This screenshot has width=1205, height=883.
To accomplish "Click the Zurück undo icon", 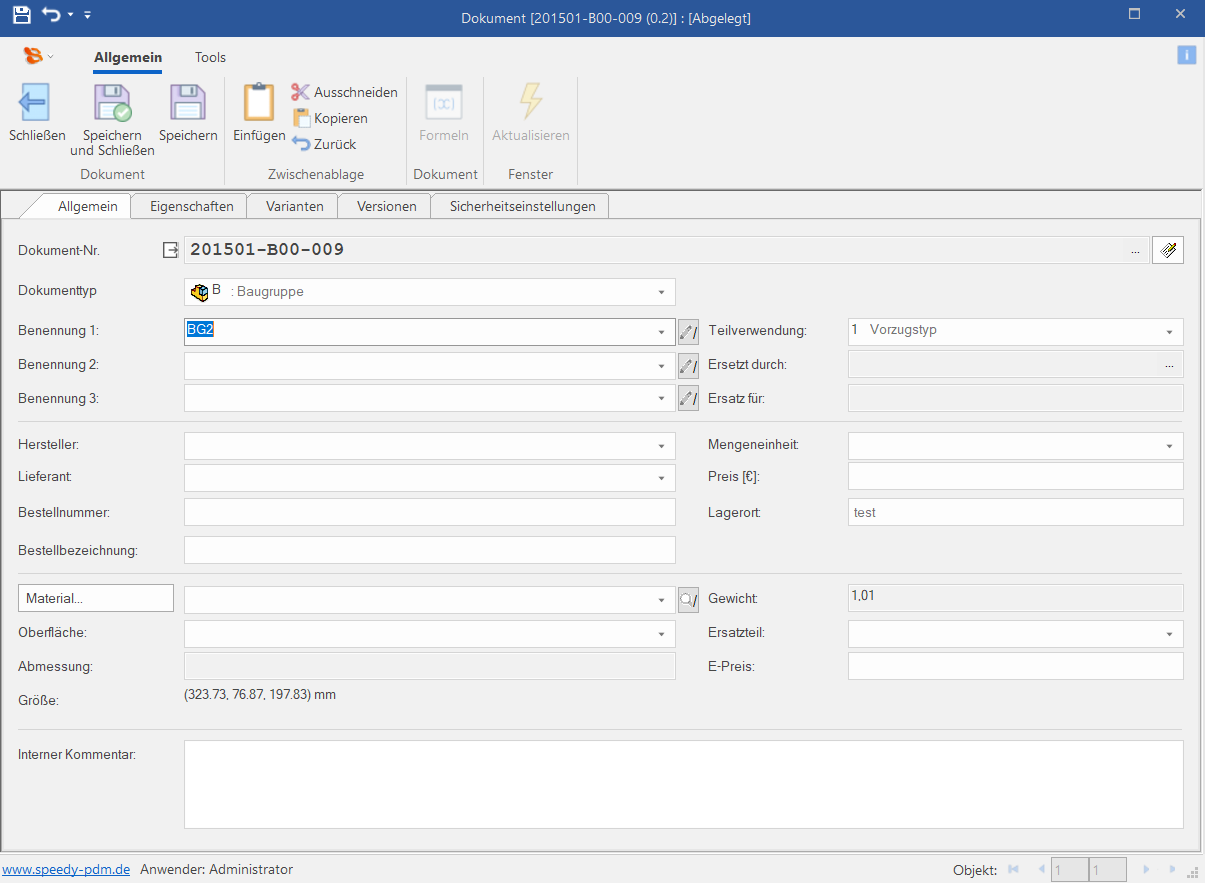I will [300, 144].
